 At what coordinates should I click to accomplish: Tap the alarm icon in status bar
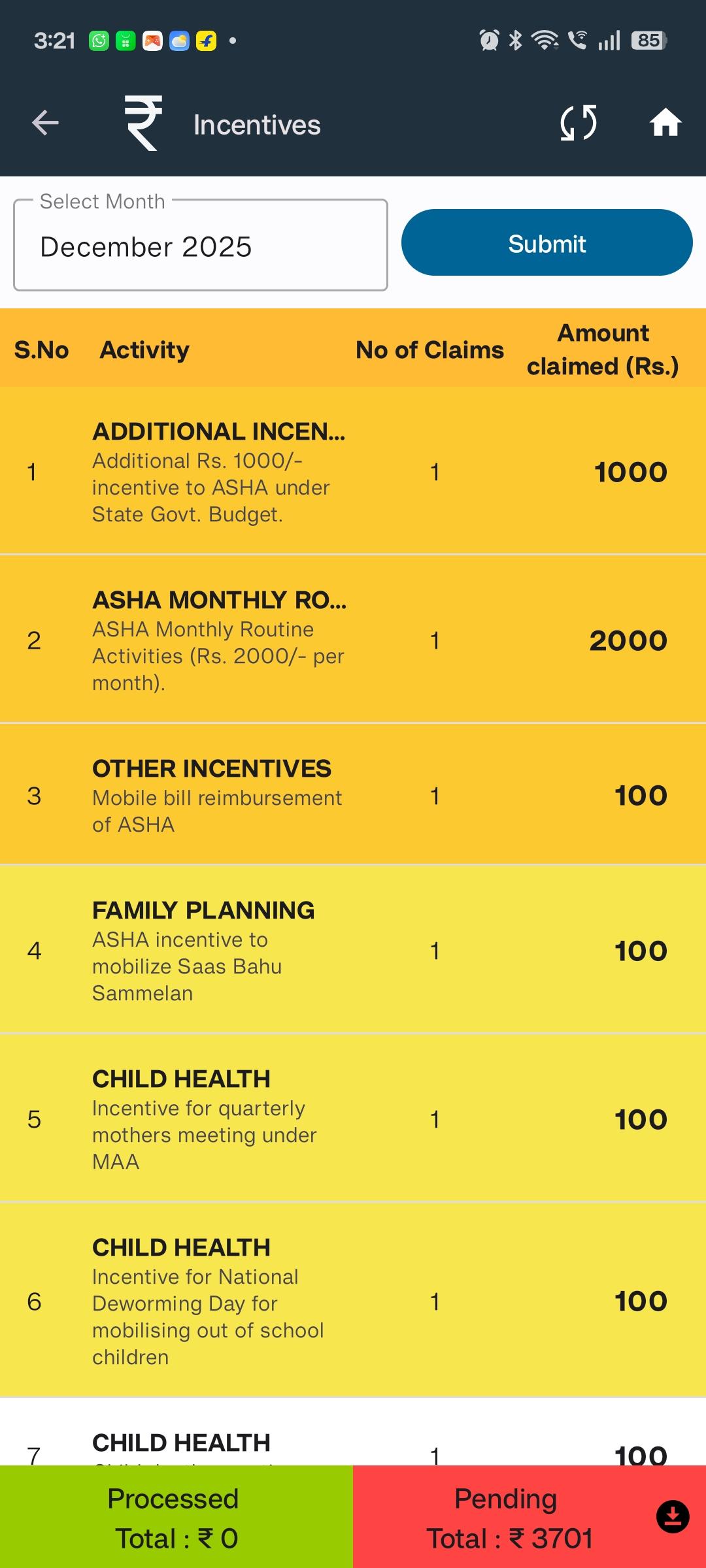[x=488, y=41]
